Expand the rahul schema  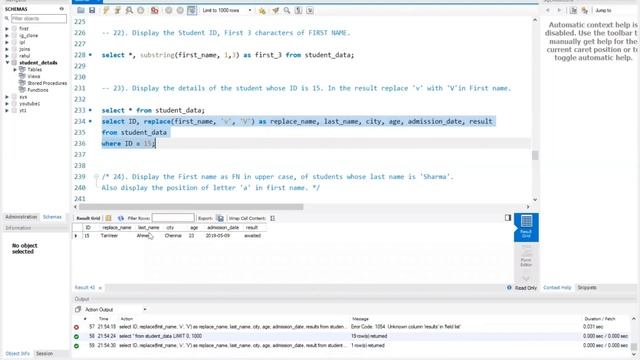coord(7,56)
